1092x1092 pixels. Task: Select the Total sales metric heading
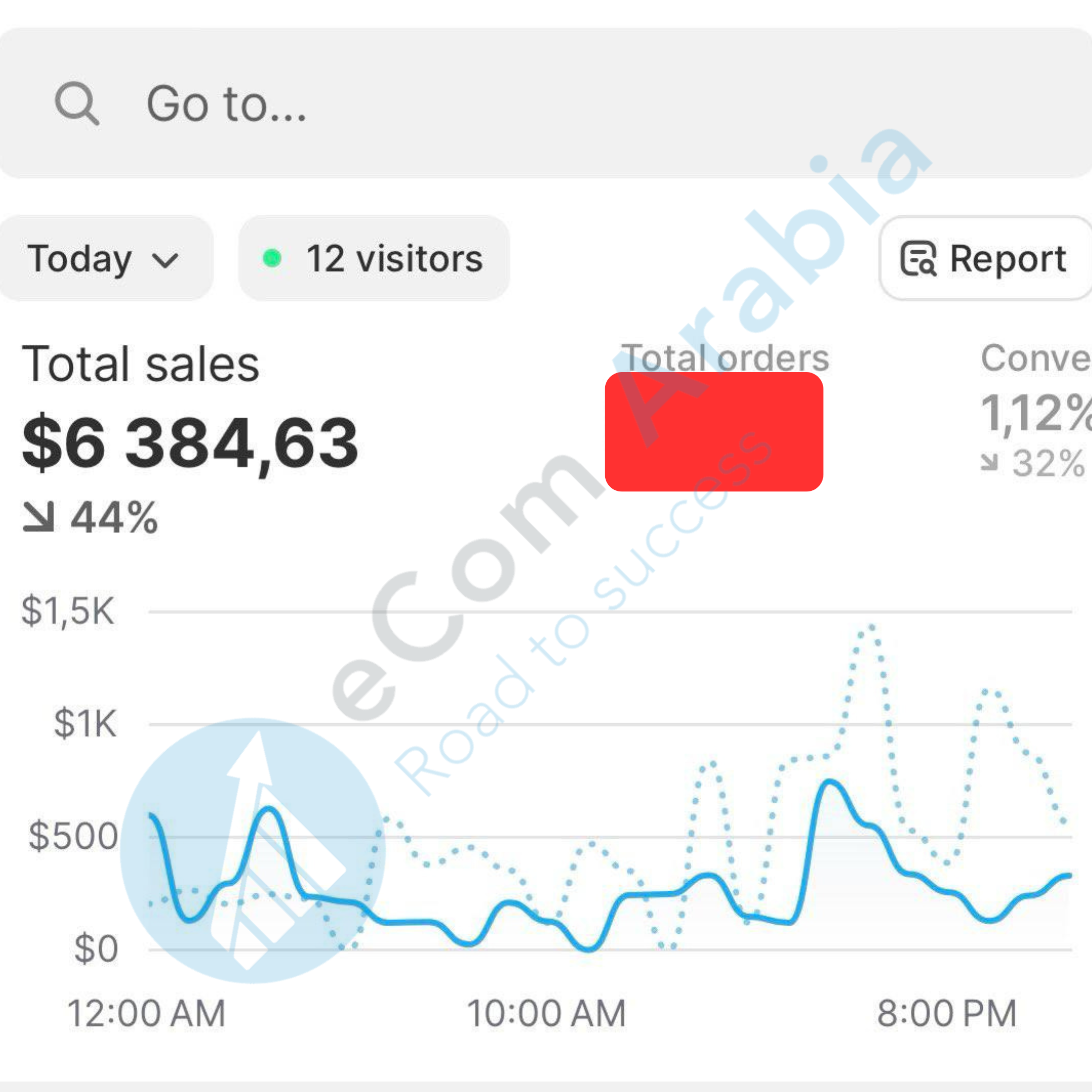(140, 365)
